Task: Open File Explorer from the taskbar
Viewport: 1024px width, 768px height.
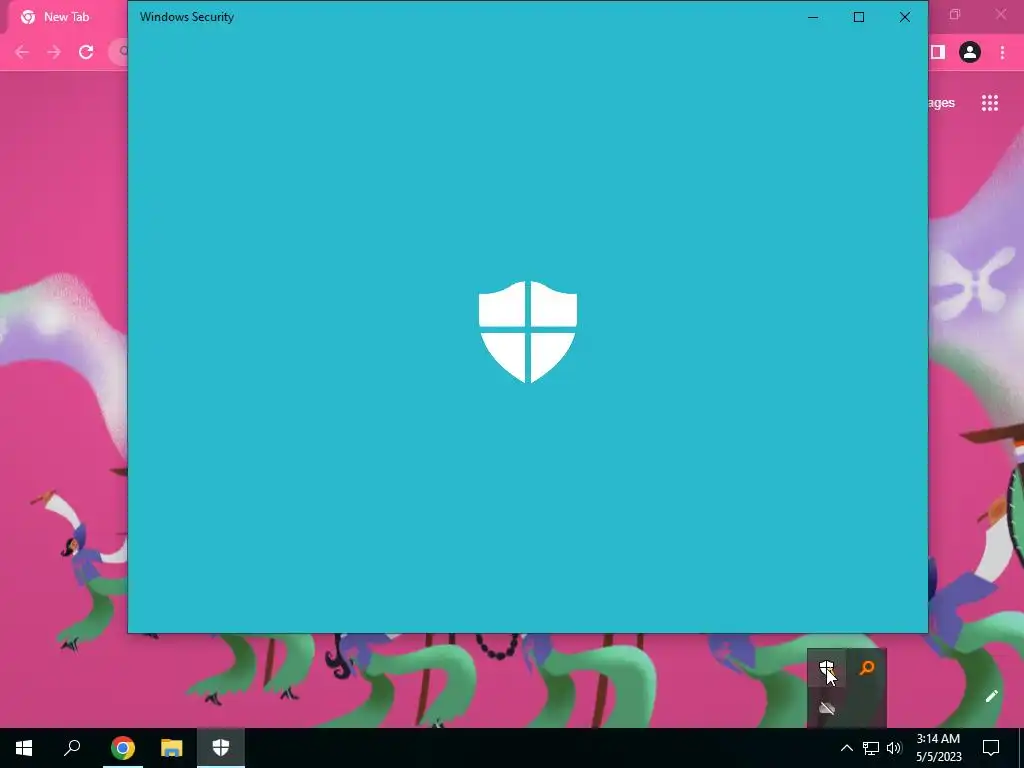Action: 172,748
